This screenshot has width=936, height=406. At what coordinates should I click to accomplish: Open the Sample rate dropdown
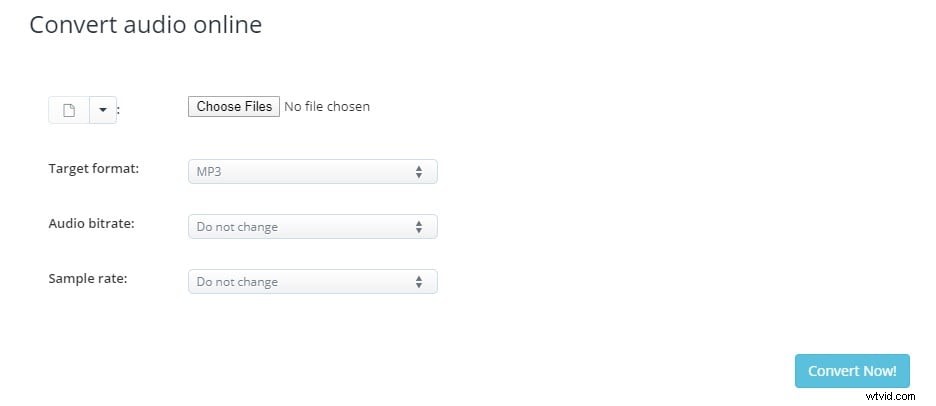[x=312, y=282]
